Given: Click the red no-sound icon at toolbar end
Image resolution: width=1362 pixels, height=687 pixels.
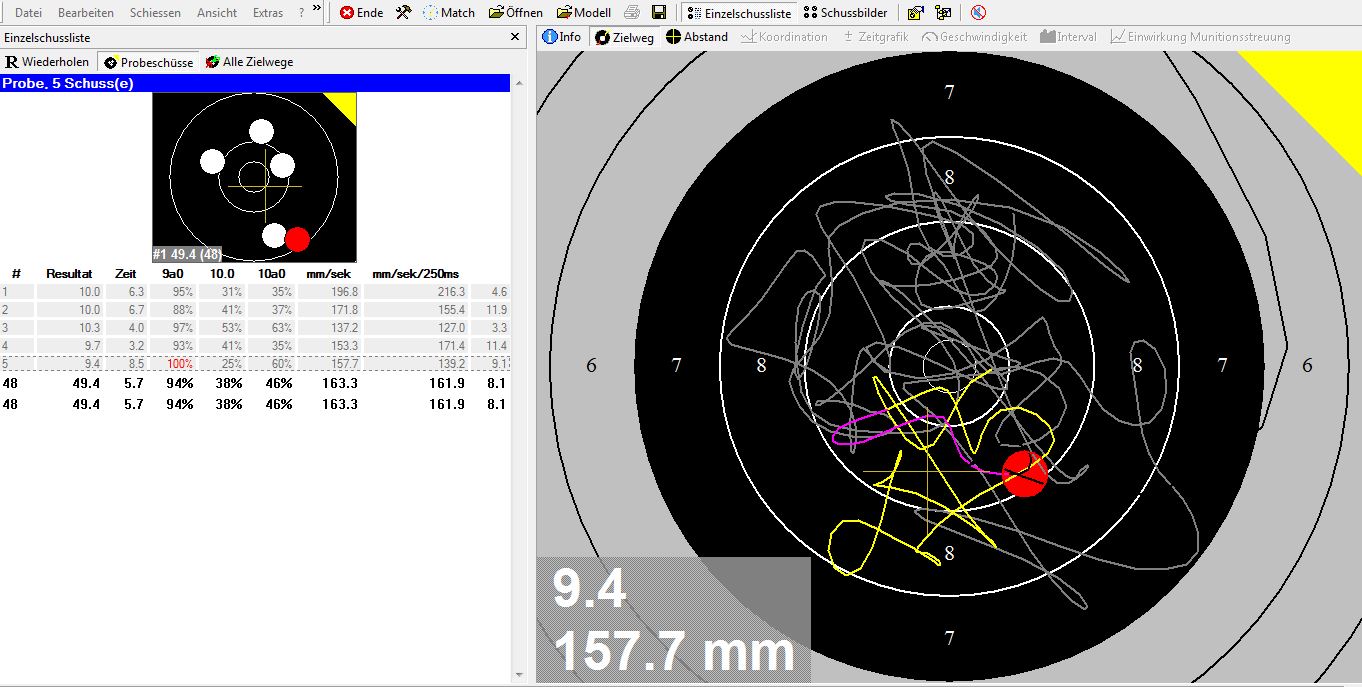Looking at the screenshot, I should coord(978,13).
